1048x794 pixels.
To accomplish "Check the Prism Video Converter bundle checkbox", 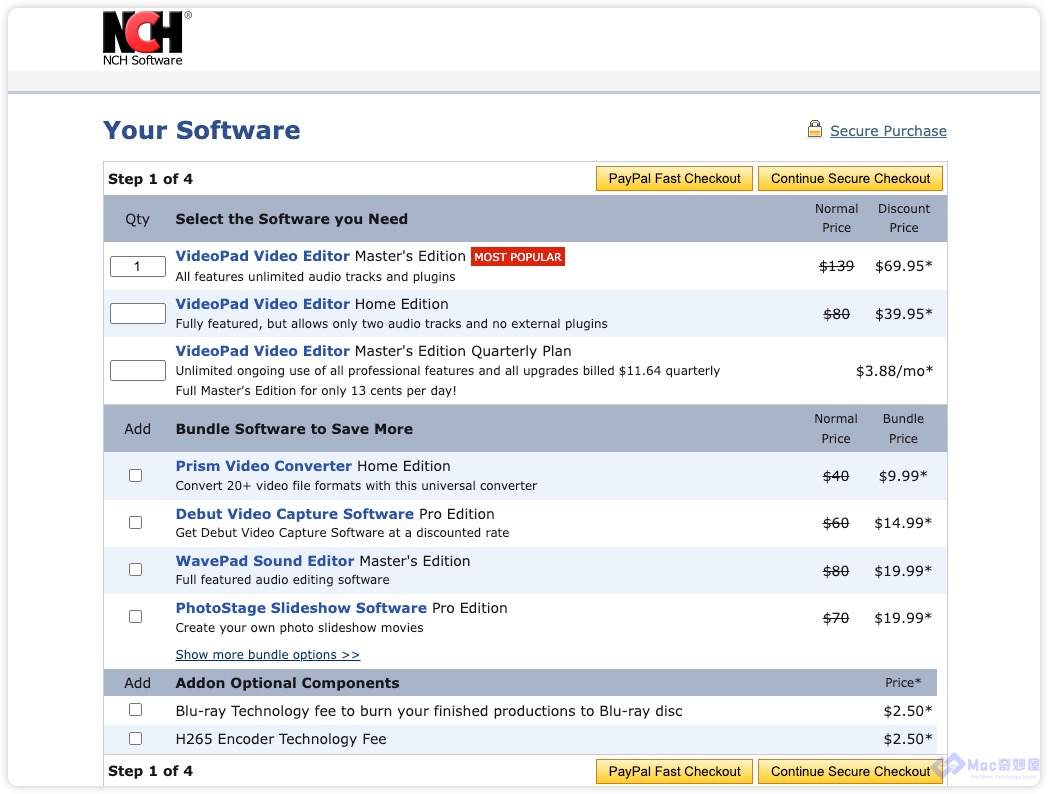I will pos(136,475).
